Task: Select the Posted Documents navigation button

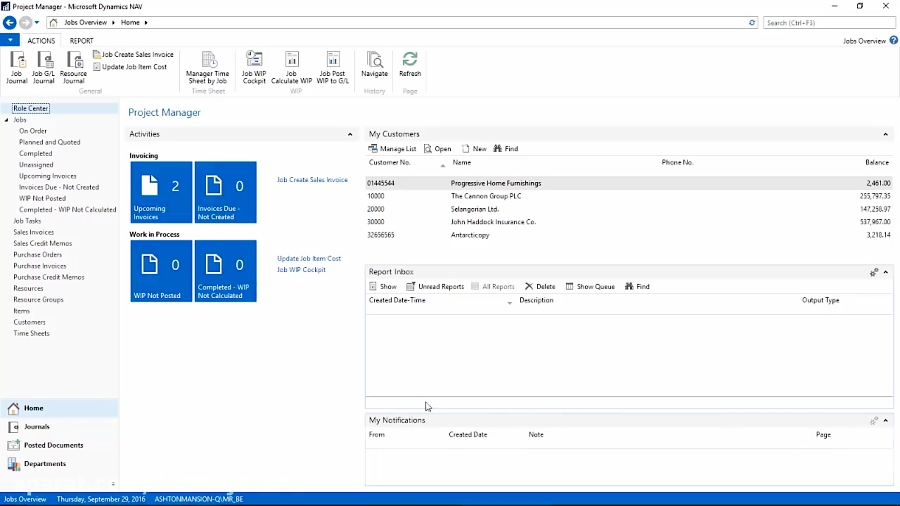Action: [60, 445]
